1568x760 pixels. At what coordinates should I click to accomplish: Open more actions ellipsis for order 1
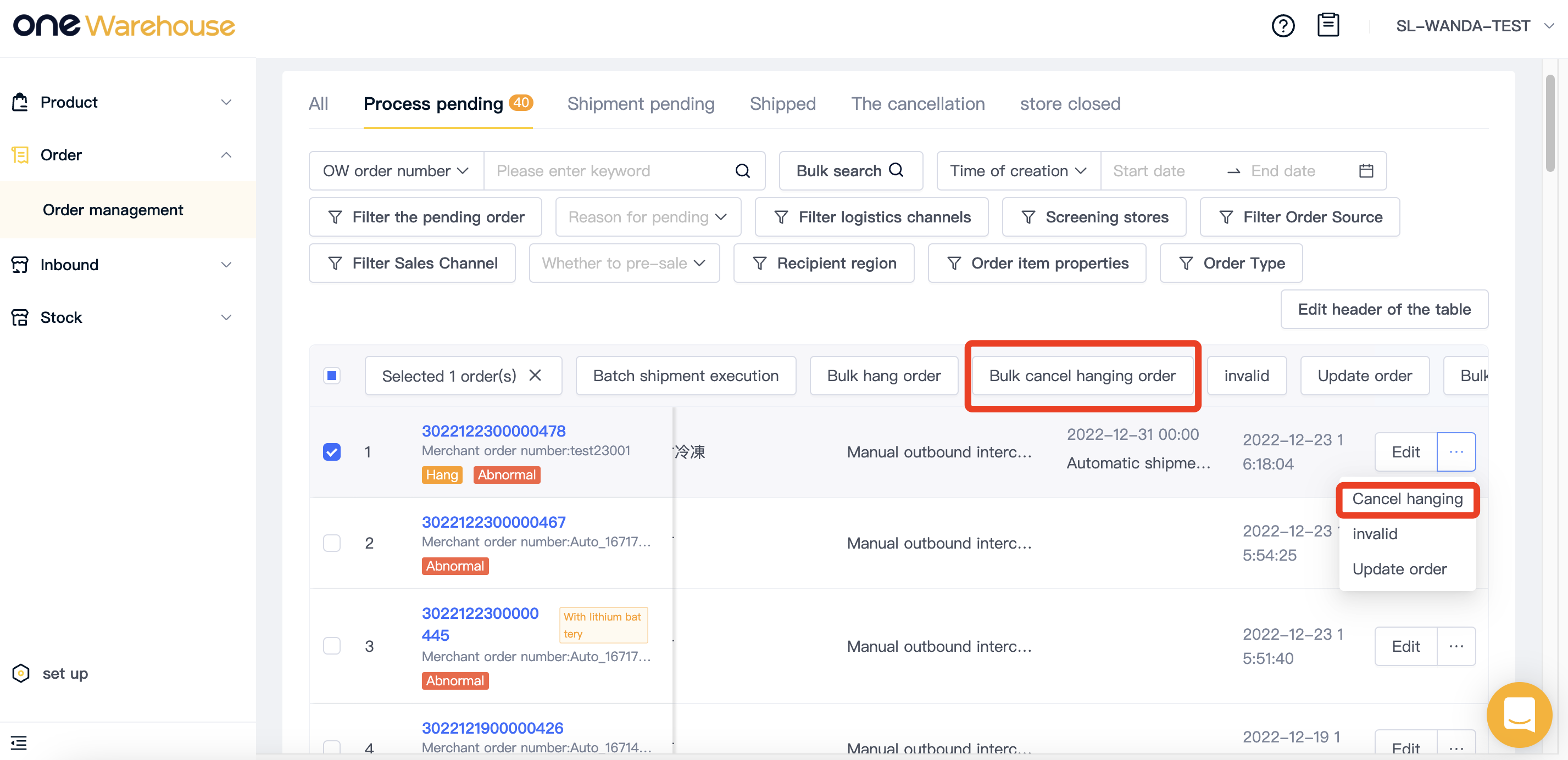(x=1456, y=452)
